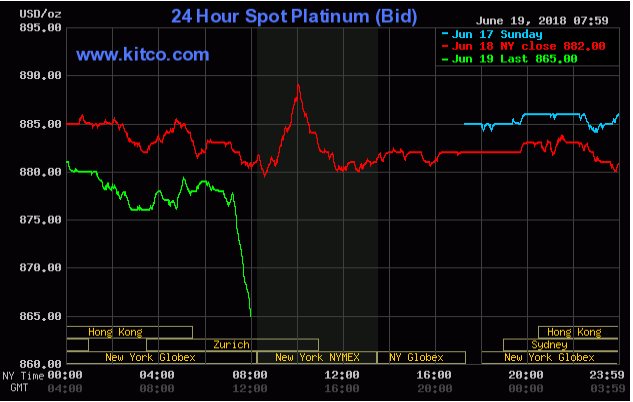Click the Zurich market session box
Image resolution: width=633 pixels, height=402 pixels.
pyautogui.click(x=231, y=345)
